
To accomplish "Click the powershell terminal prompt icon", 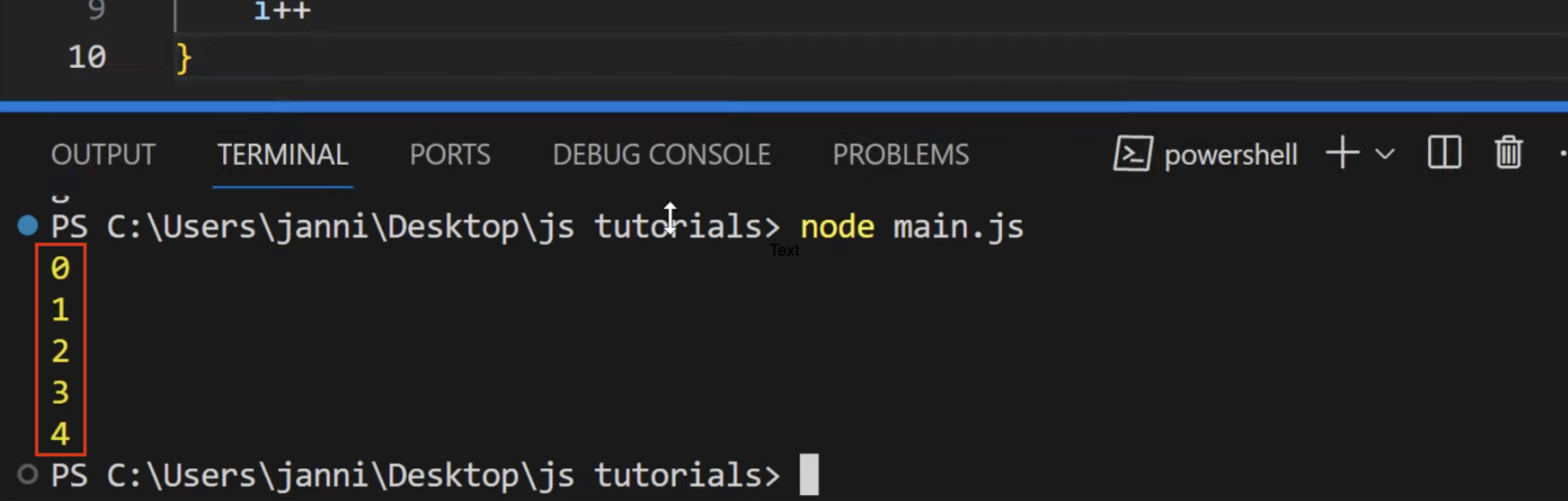I will [x=1132, y=154].
